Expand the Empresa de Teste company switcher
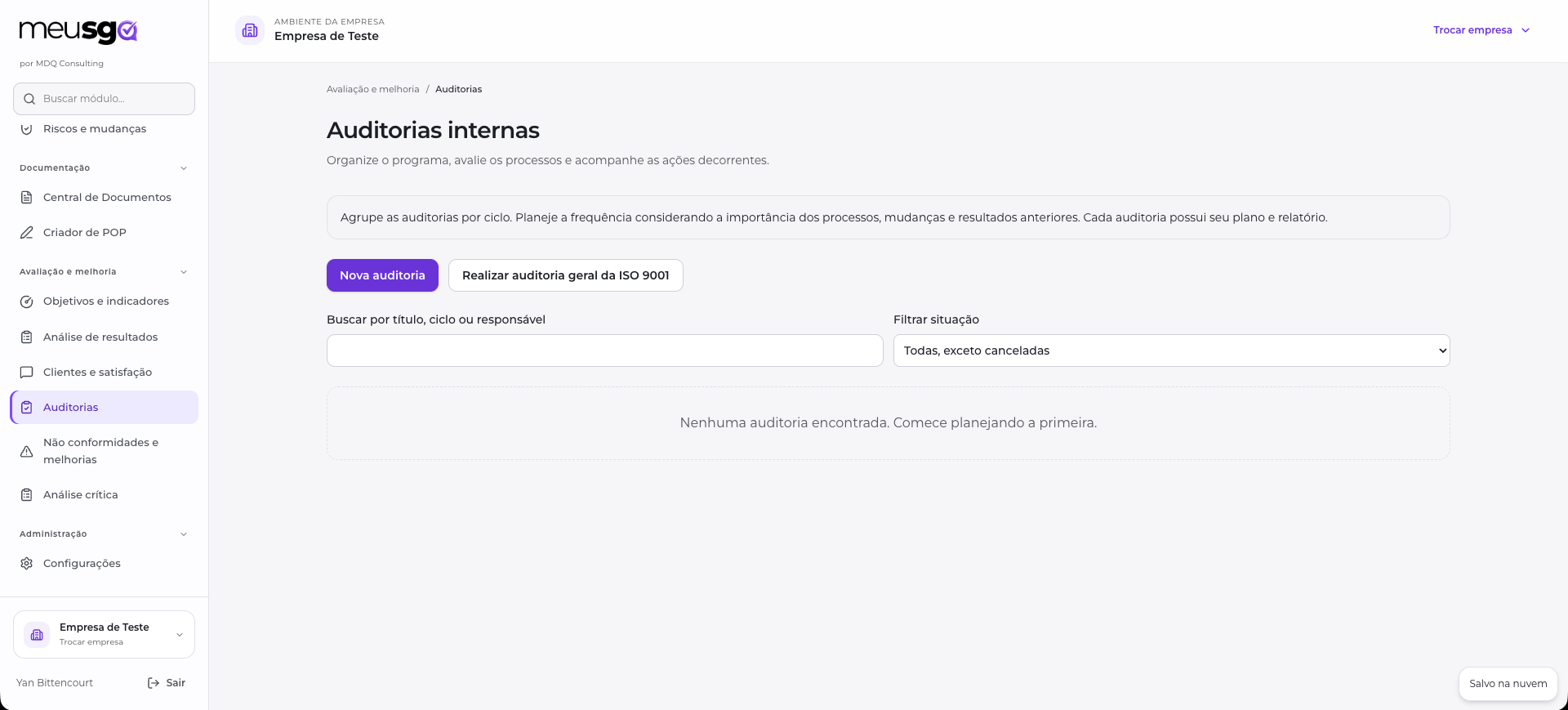This screenshot has width=1568, height=710. pyautogui.click(x=104, y=635)
